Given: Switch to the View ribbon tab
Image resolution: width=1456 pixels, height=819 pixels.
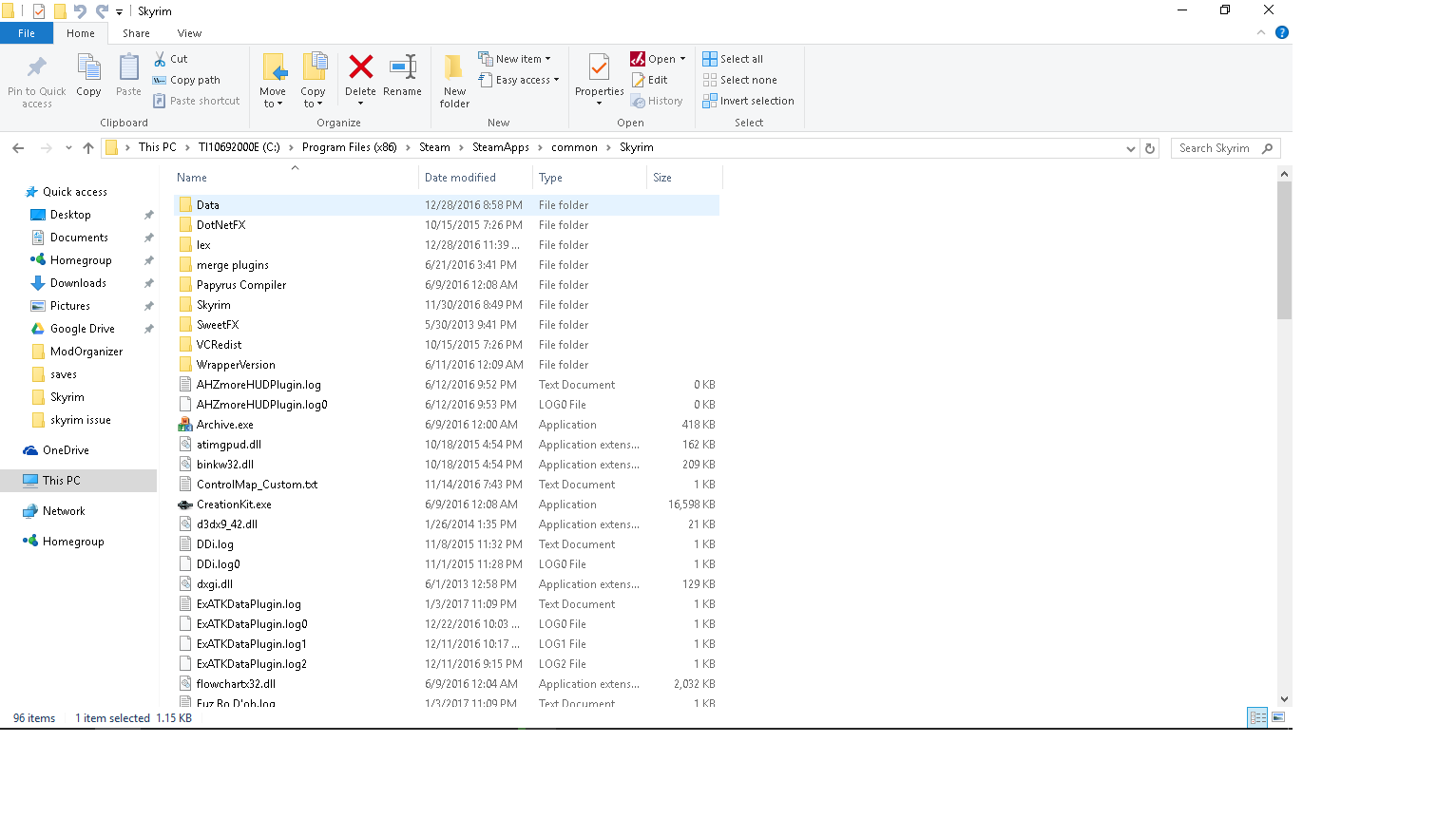Looking at the screenshot, I should tap(189, 33).
